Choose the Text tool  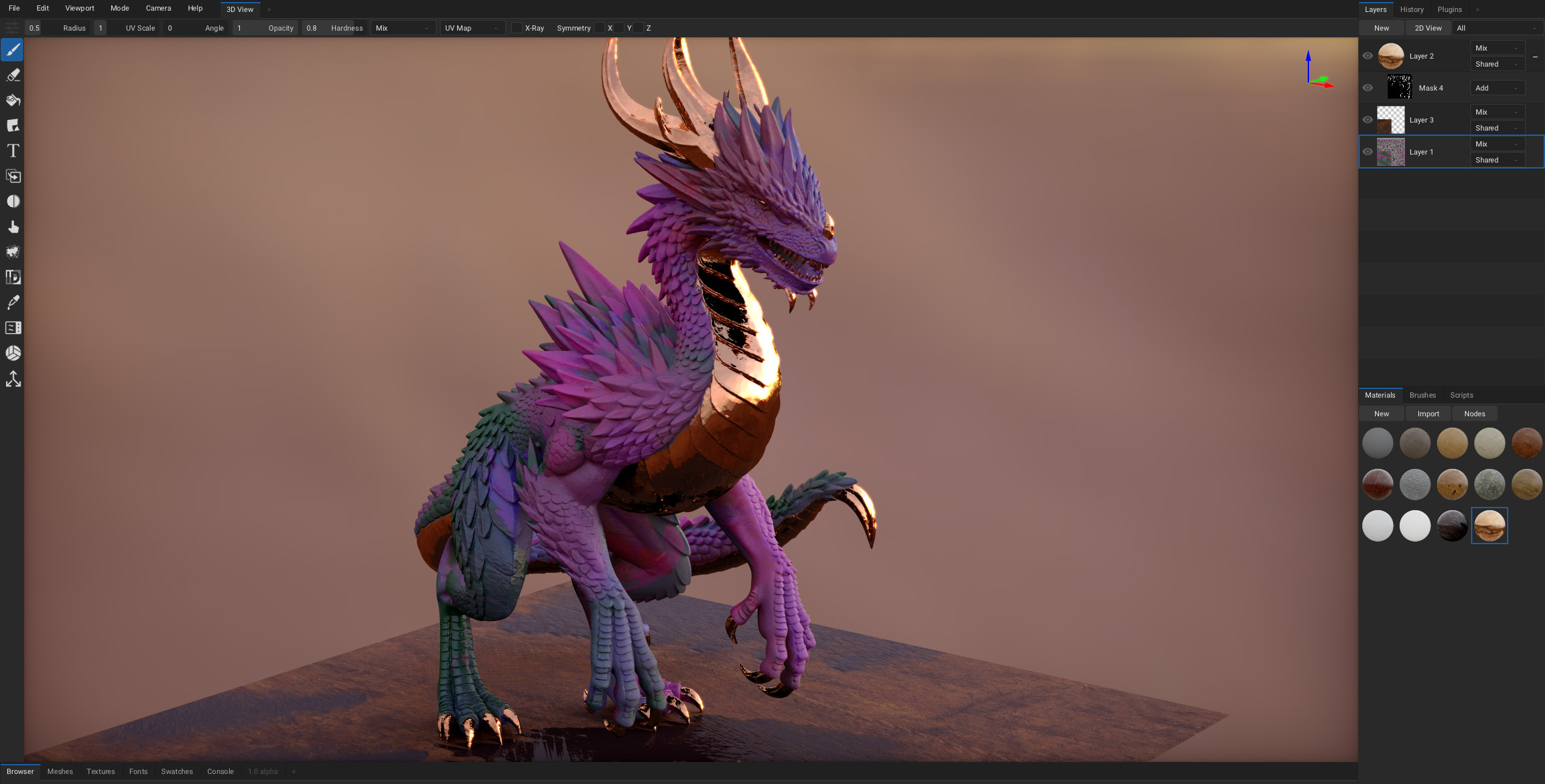click(13, 151)
